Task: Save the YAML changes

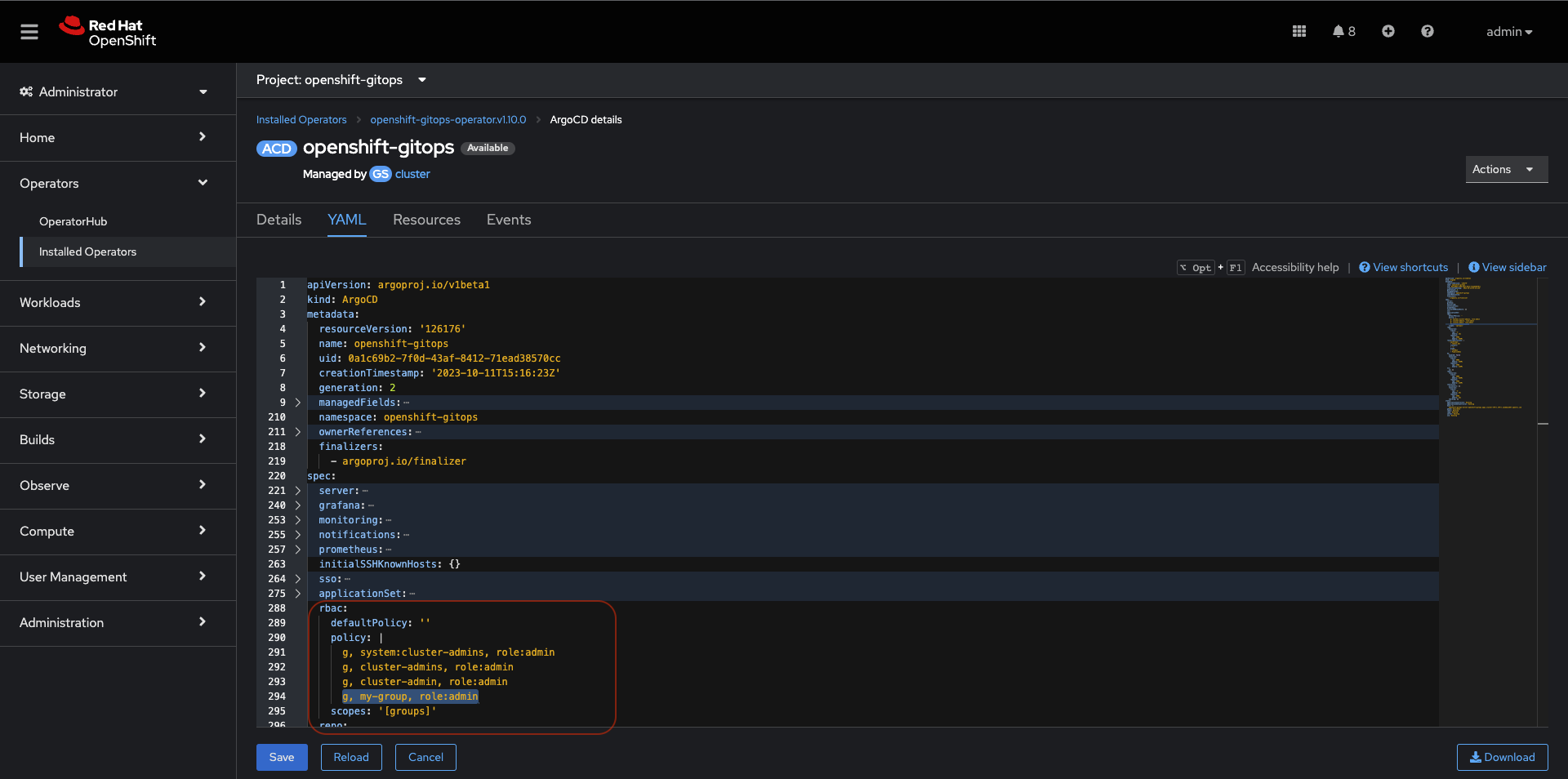Action: click(x=282, y=757)
